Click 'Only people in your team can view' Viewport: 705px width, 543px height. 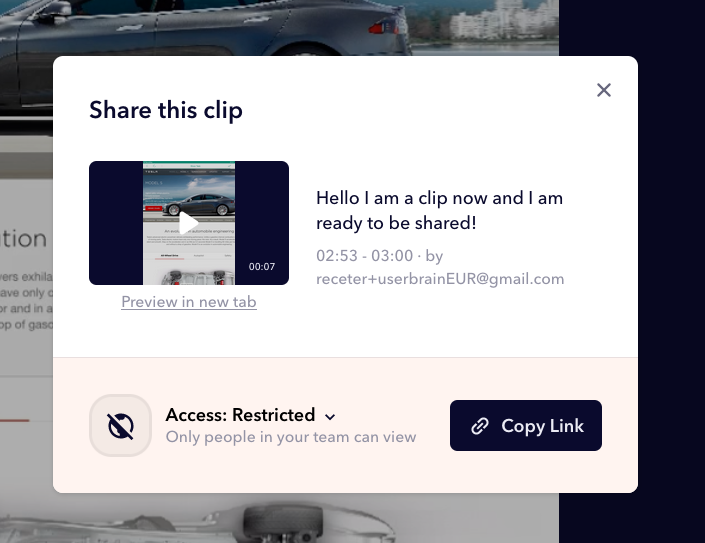(291, 437)
